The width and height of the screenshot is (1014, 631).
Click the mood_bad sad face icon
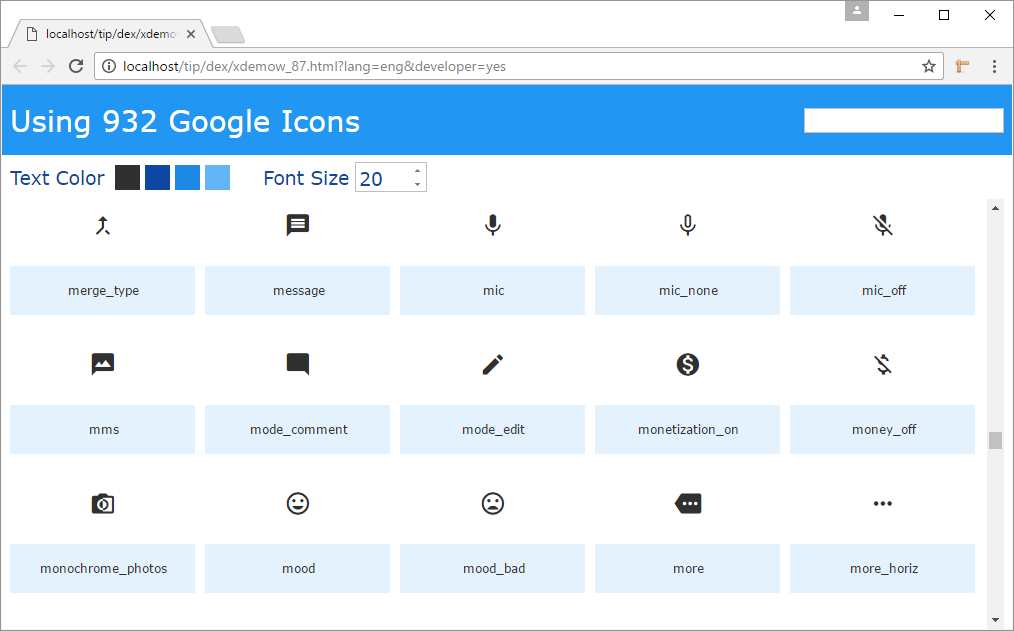(x=493, y=503)
